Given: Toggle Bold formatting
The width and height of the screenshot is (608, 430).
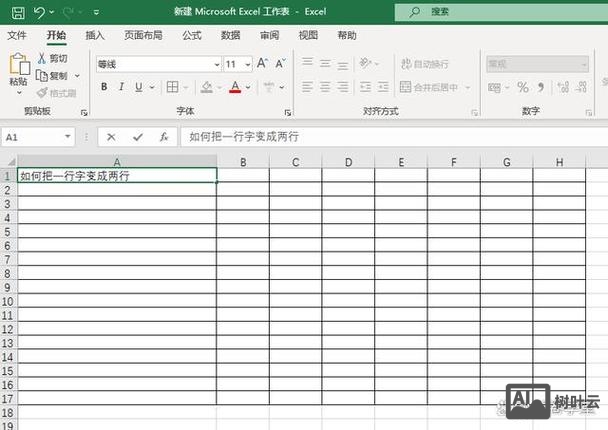Looking at the screenshot, I should click(104, 87).
